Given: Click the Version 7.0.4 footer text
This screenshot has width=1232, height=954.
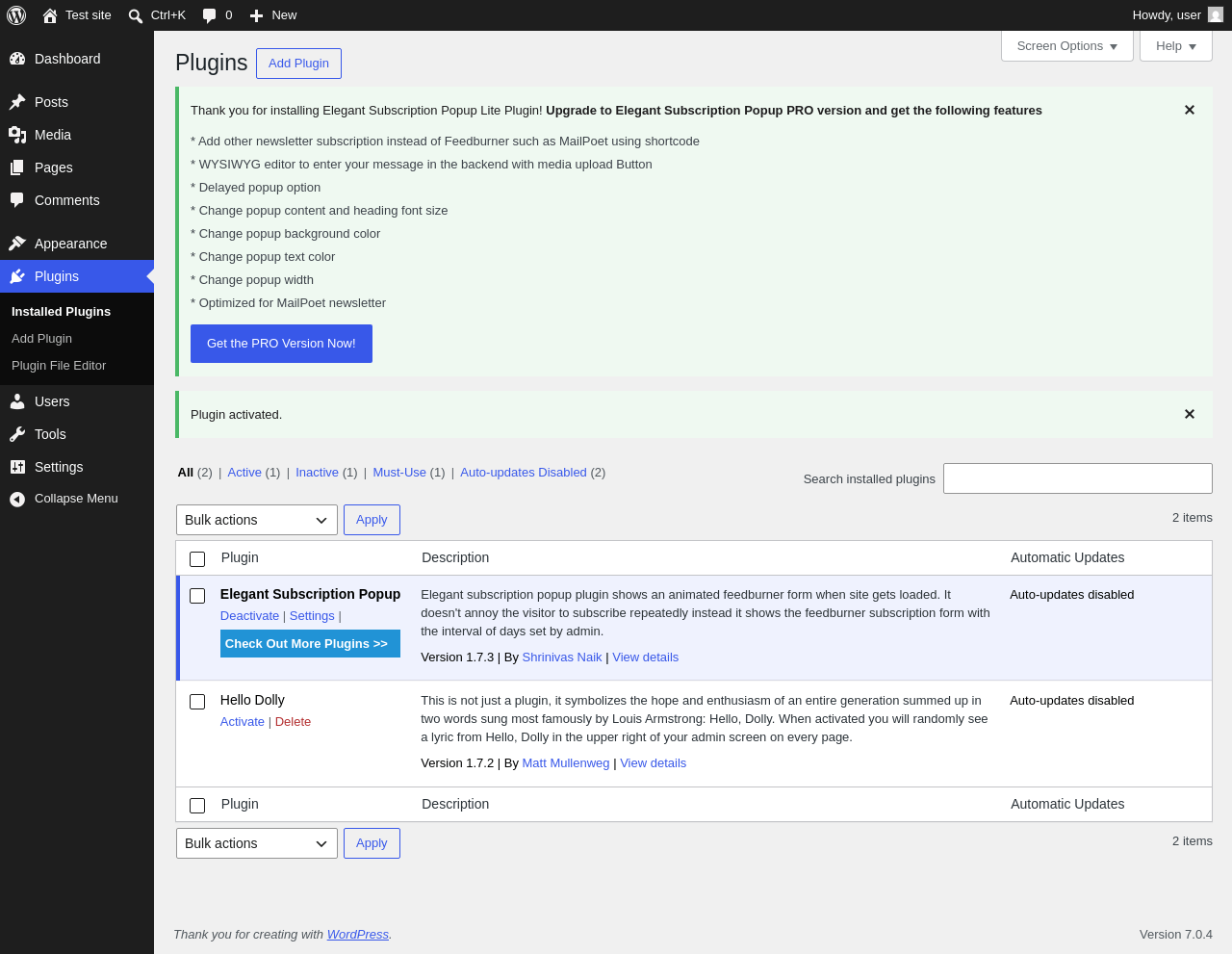Looking at the screenshot, I should 1176,935.
